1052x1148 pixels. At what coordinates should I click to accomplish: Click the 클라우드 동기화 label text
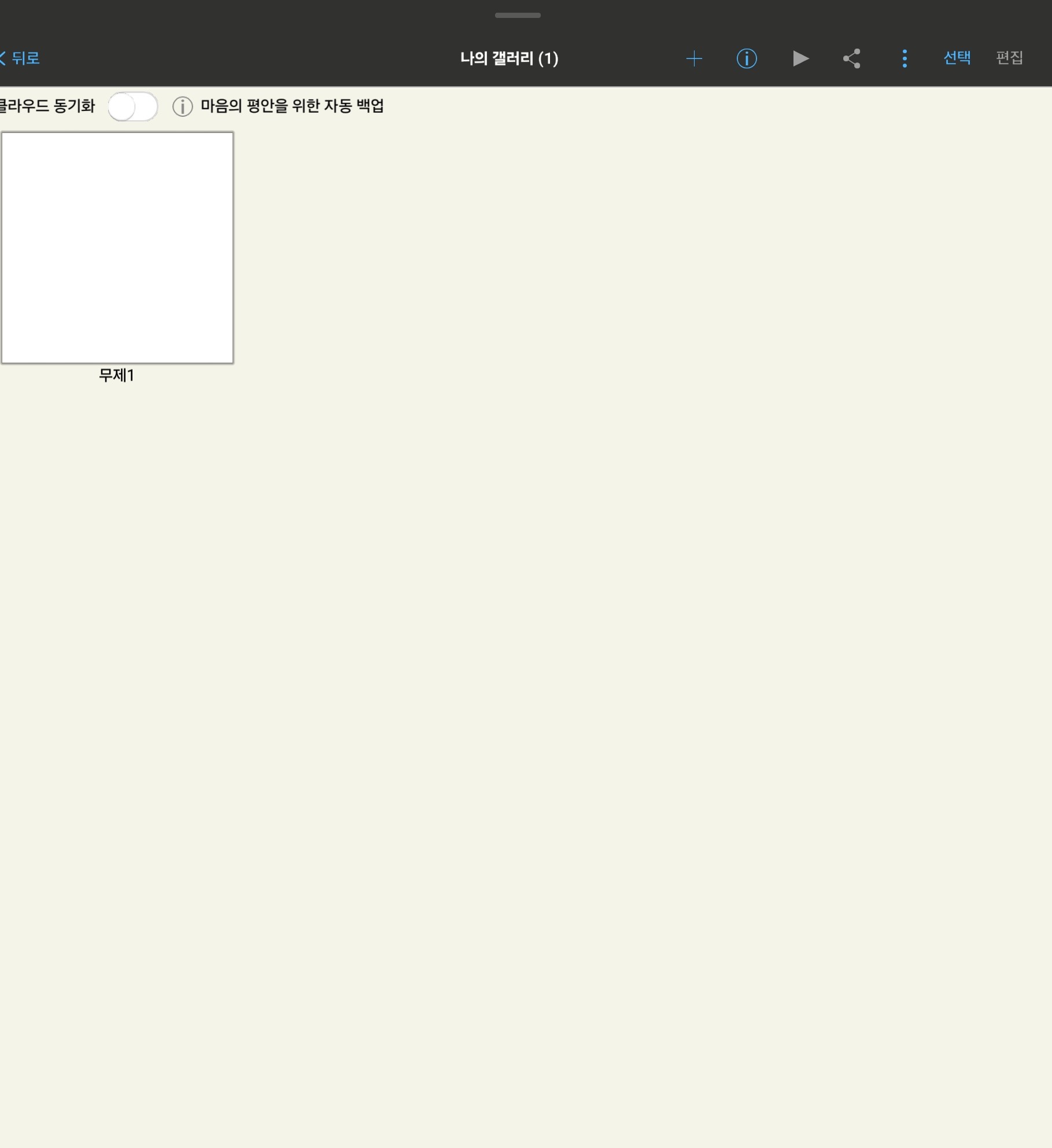coord(47,106)
